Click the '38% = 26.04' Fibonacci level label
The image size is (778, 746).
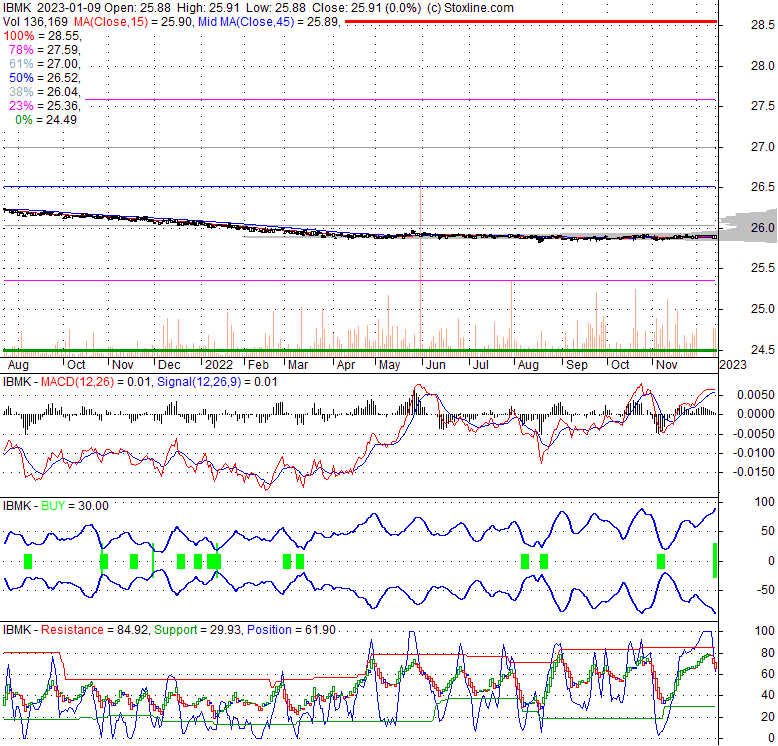tap(45, 92)
